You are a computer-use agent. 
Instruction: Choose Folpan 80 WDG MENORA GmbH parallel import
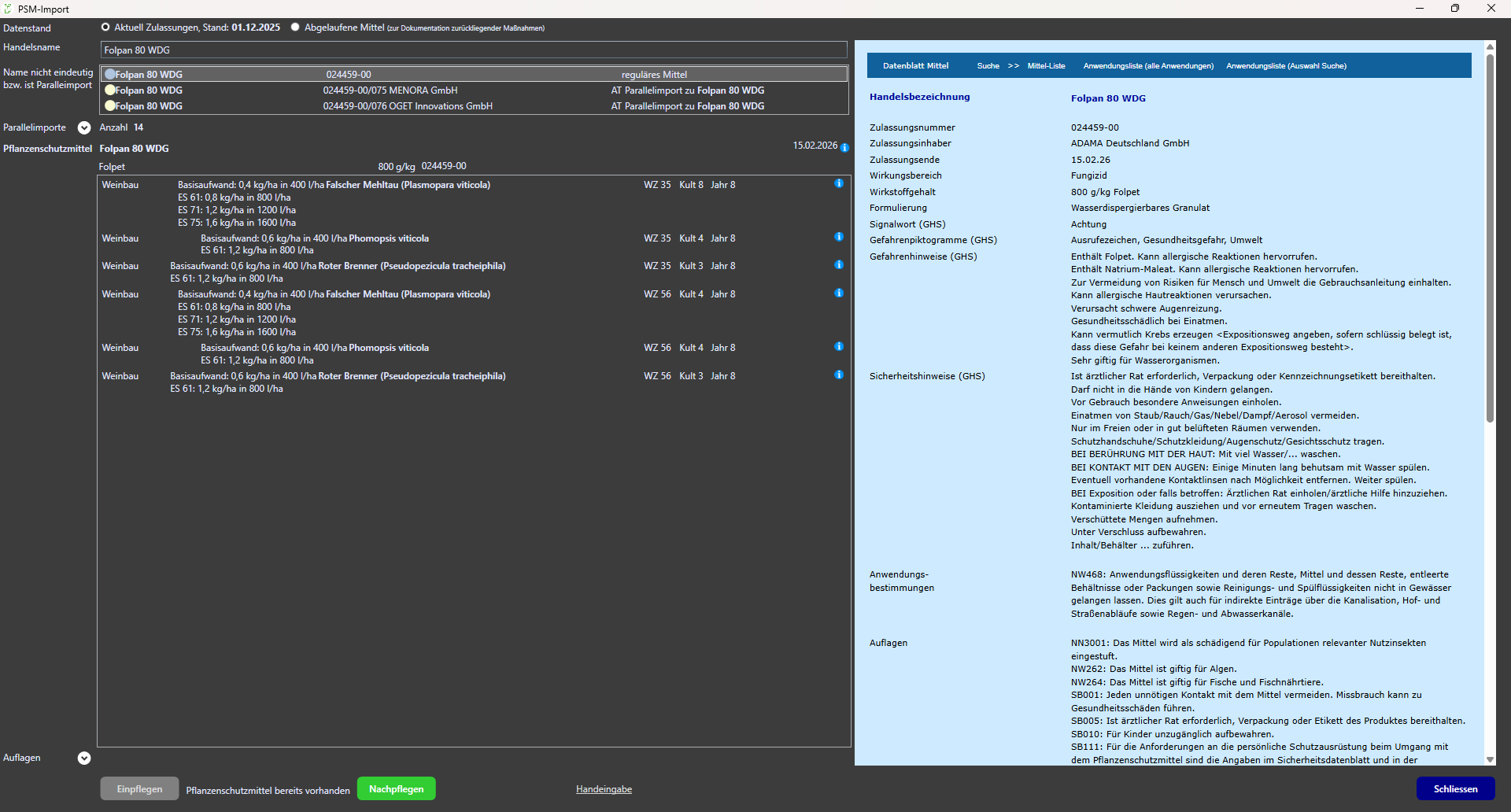(x=111, y=90)
